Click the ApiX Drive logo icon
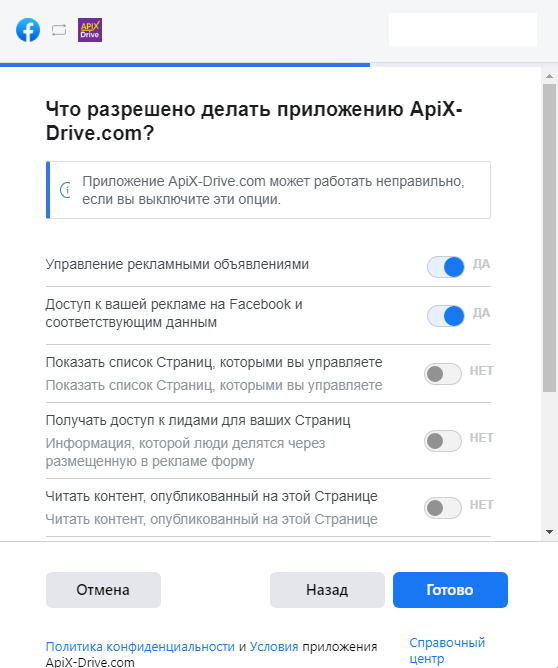This screenshot has width=558, height=668. tap(90, 30)
